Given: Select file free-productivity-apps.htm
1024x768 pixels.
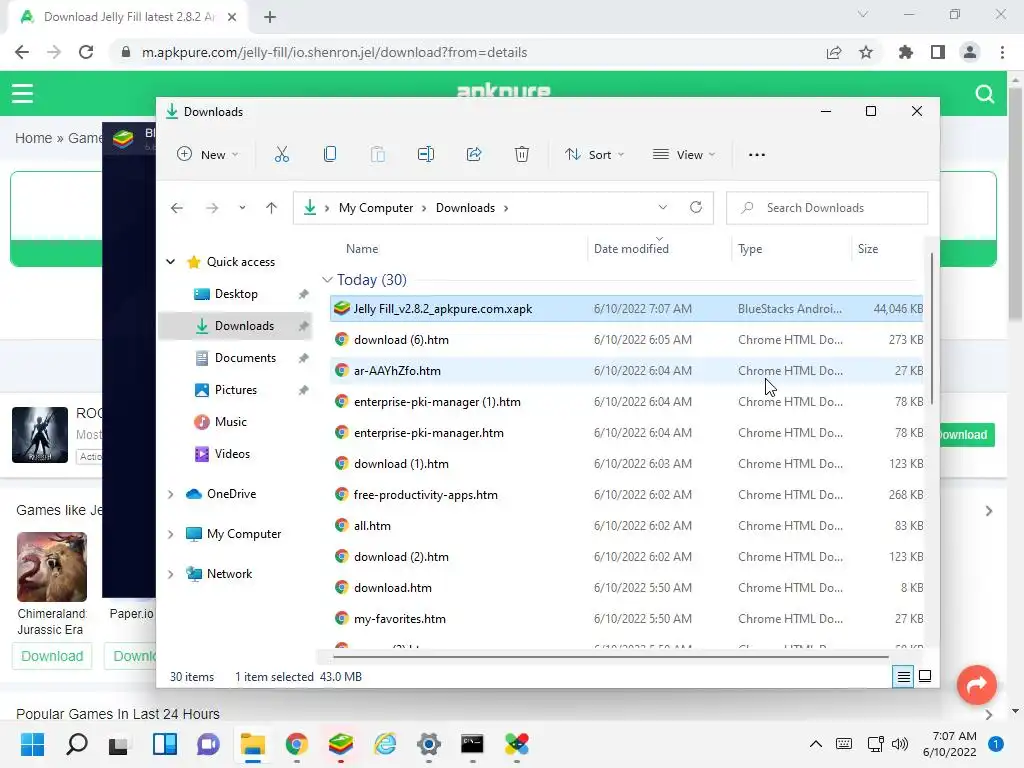Looking at the screenshot, I should point(626,495).
